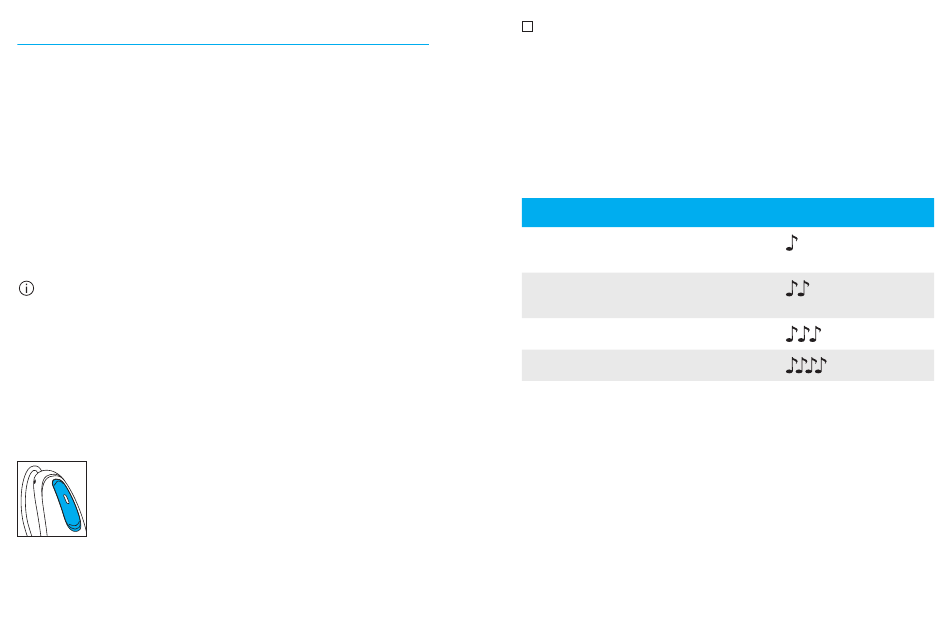Click the single musical note icon
Viewport: 950px width, 627px height.
791,243
